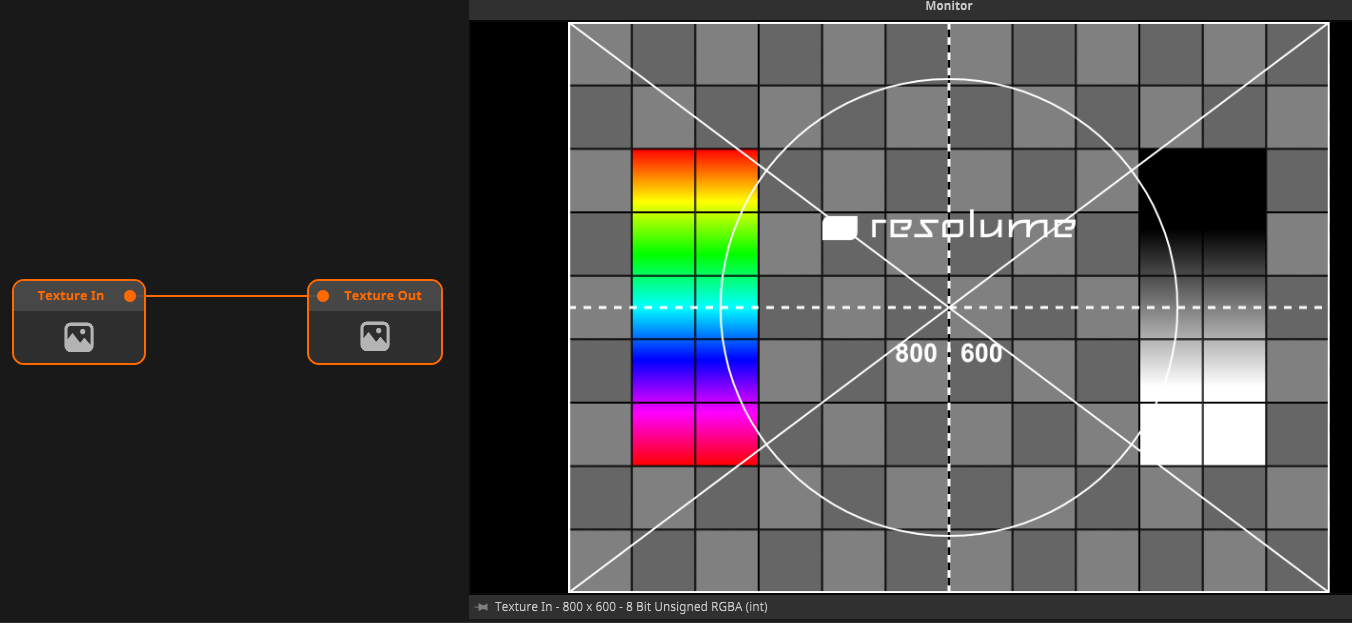Click the orange input port on Texture Out
Viewport: 1352px width, 623px height.
click(323, 296)
